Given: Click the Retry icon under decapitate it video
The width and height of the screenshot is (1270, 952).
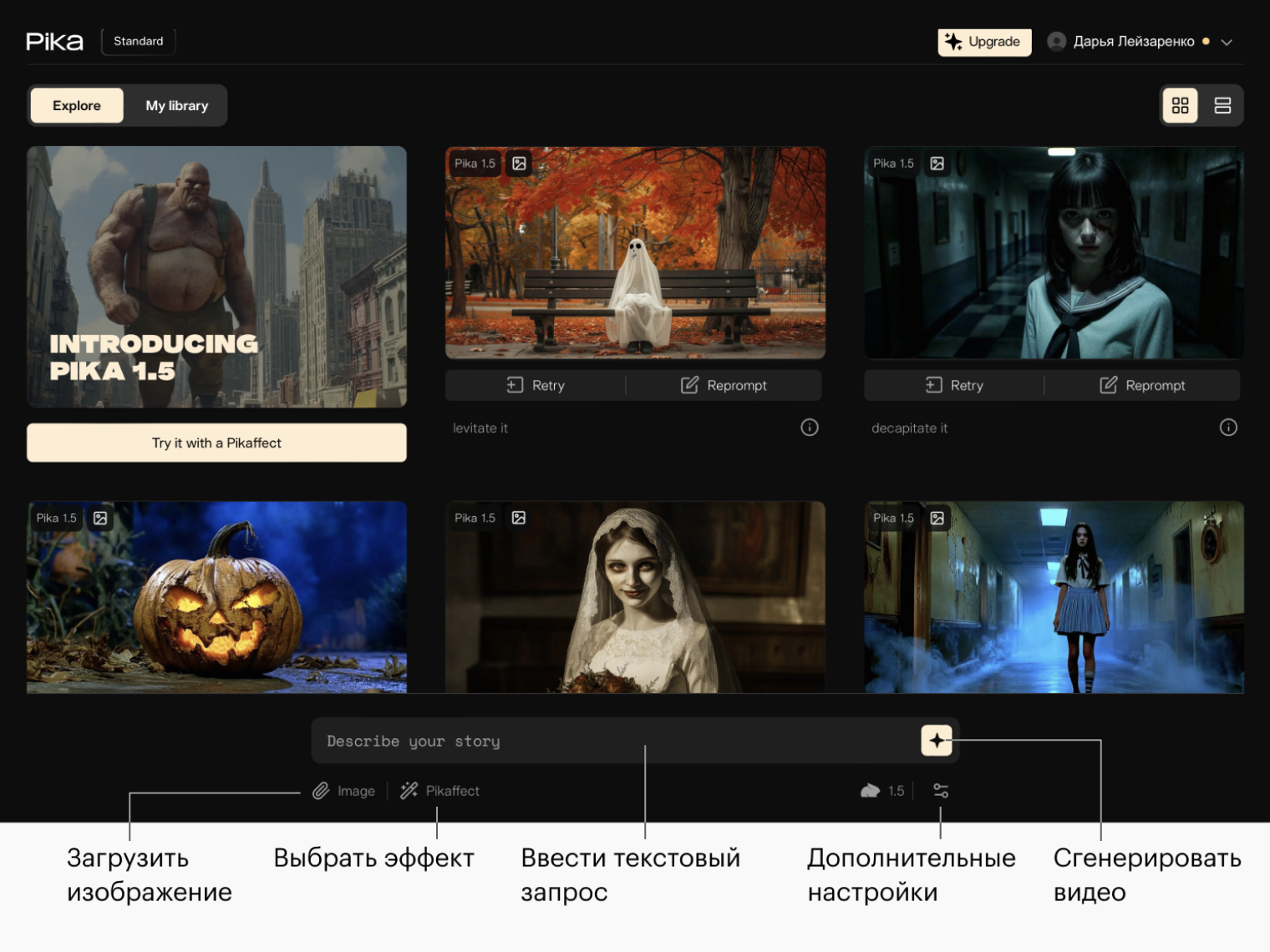Looking at the screenshot, I should [933, 385].
